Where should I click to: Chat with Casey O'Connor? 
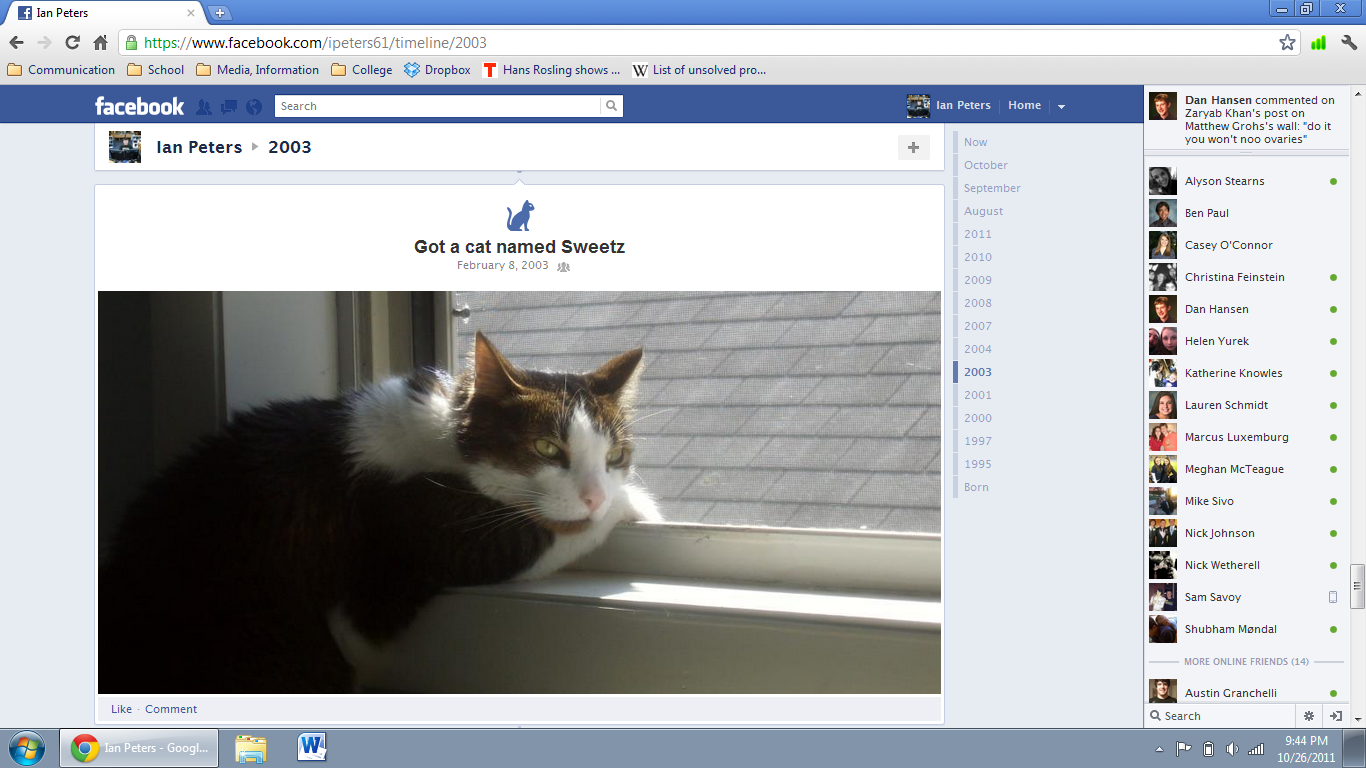tap(1244, 245)
